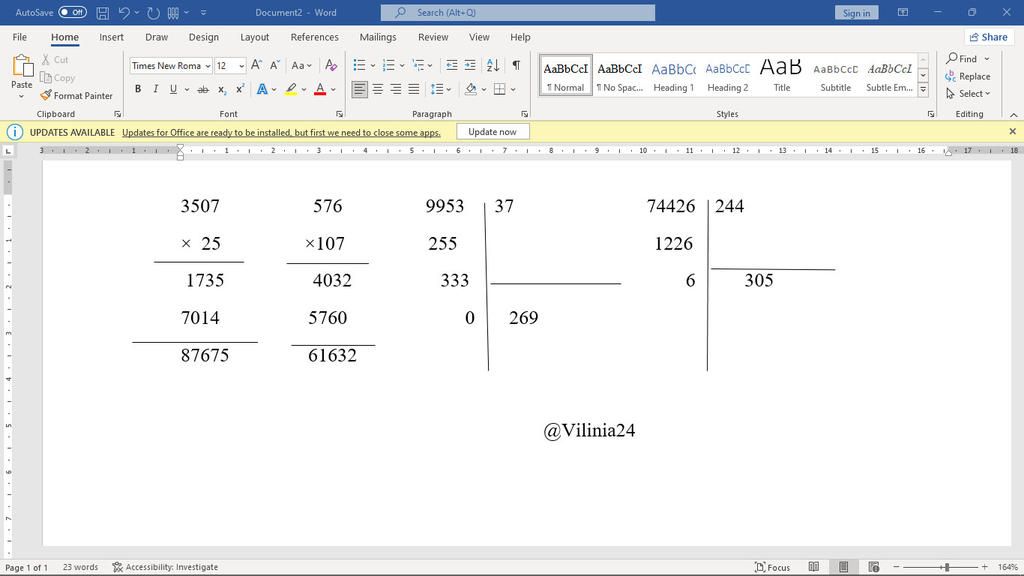Image resolution: width=1024 pixels, height=576 pixels.
Task: Switch to the Design tab
Action: (204, 37)
